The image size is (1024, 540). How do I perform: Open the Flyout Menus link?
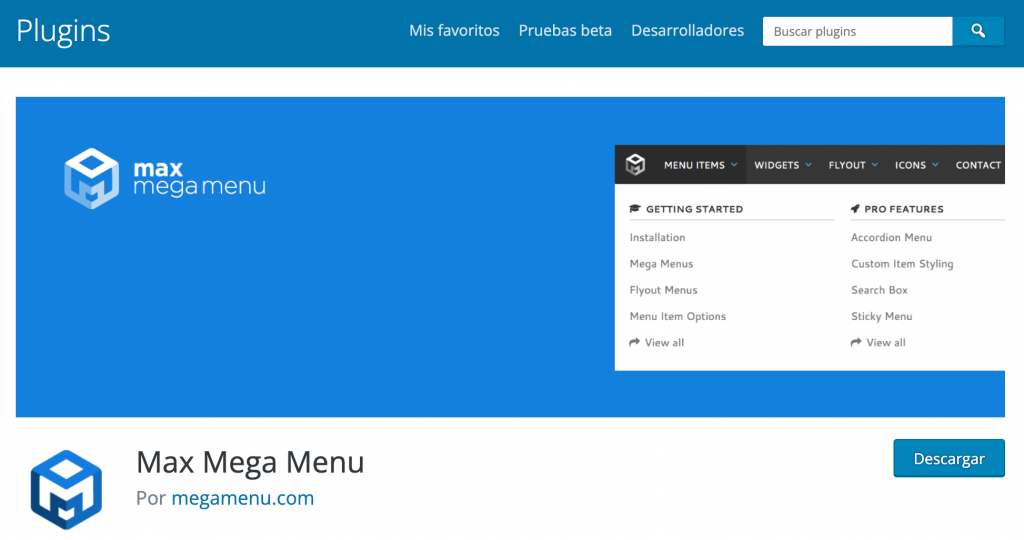(x=664, y=290)
